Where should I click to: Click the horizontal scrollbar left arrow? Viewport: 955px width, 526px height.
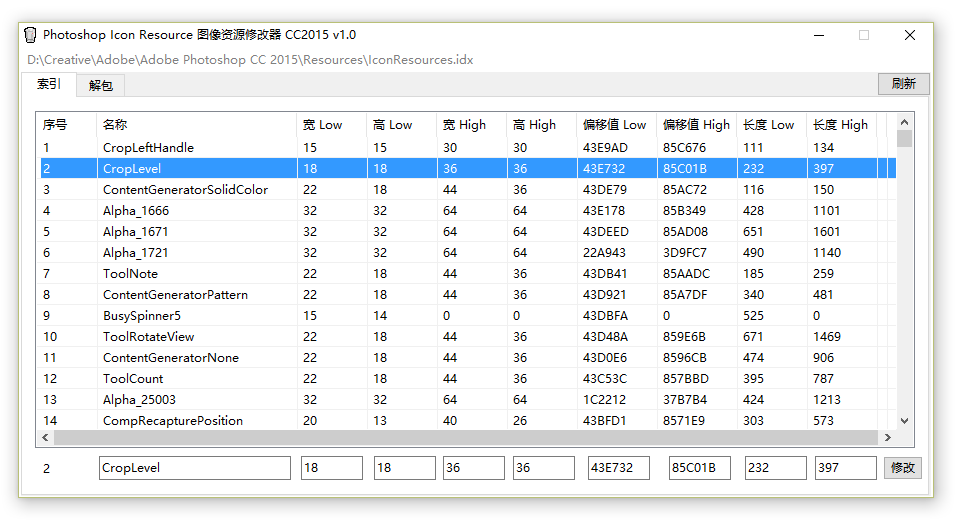(x=45, y=437)
